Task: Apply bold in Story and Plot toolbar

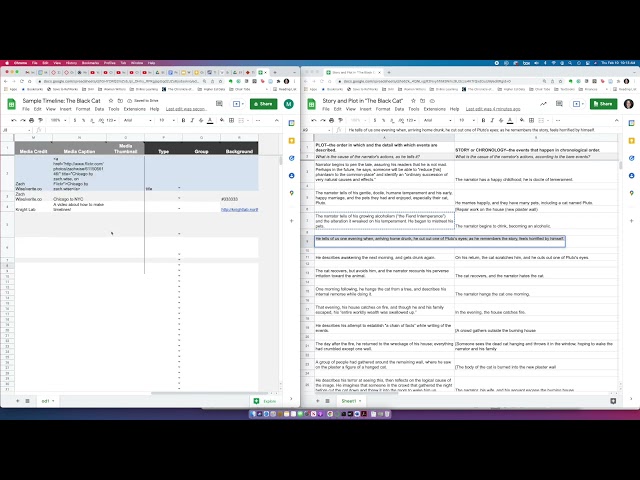Action: coord(483,120)
